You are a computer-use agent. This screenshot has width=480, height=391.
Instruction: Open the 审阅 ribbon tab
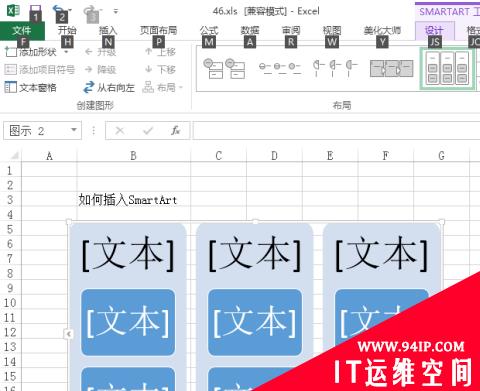pyautogui.click(x=291, y=30)
